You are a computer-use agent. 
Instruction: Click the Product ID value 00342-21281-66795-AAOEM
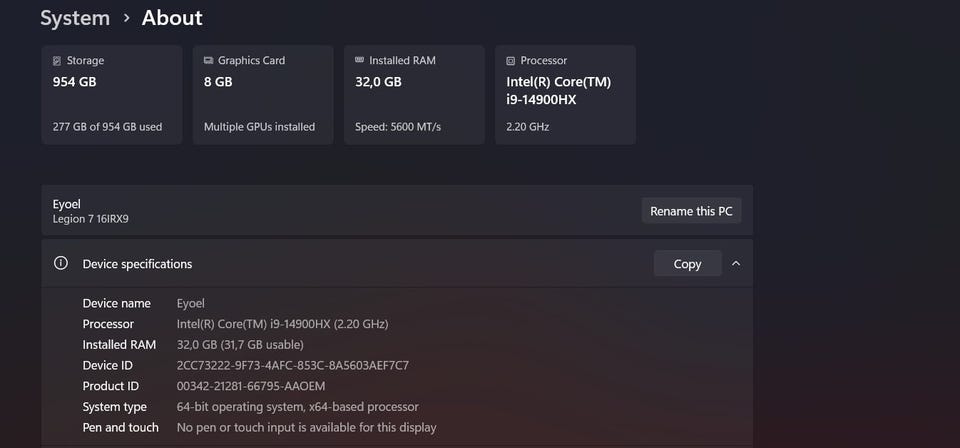(x=251, y=386)
